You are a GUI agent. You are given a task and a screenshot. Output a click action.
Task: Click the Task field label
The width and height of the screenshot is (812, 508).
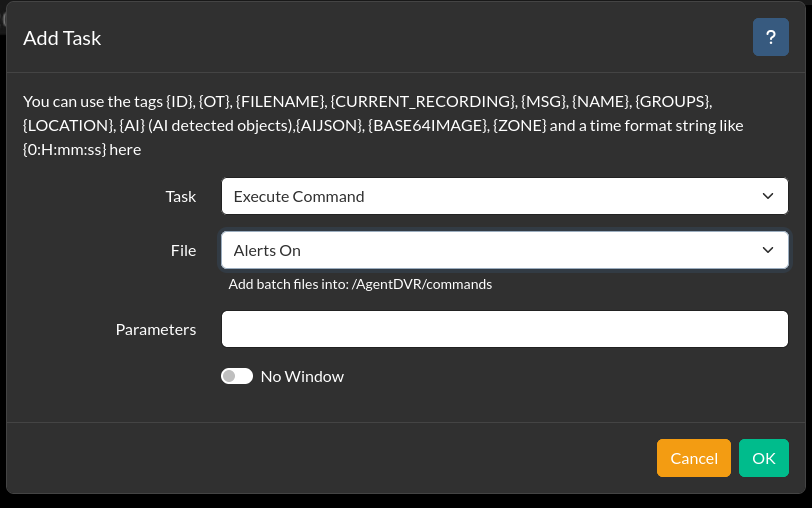point(181,197)
